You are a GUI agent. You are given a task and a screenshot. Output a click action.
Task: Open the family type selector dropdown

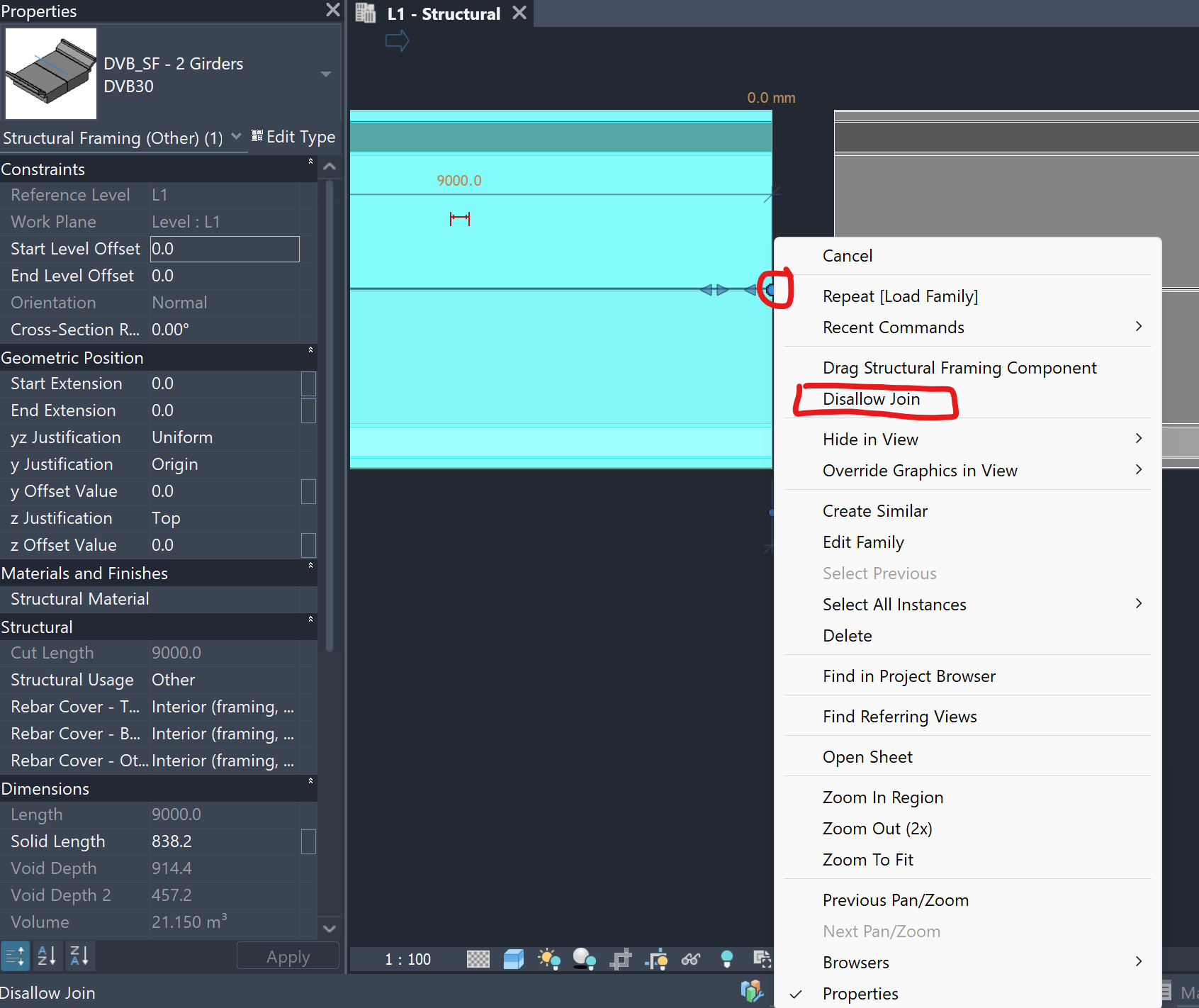click(325, 74)
